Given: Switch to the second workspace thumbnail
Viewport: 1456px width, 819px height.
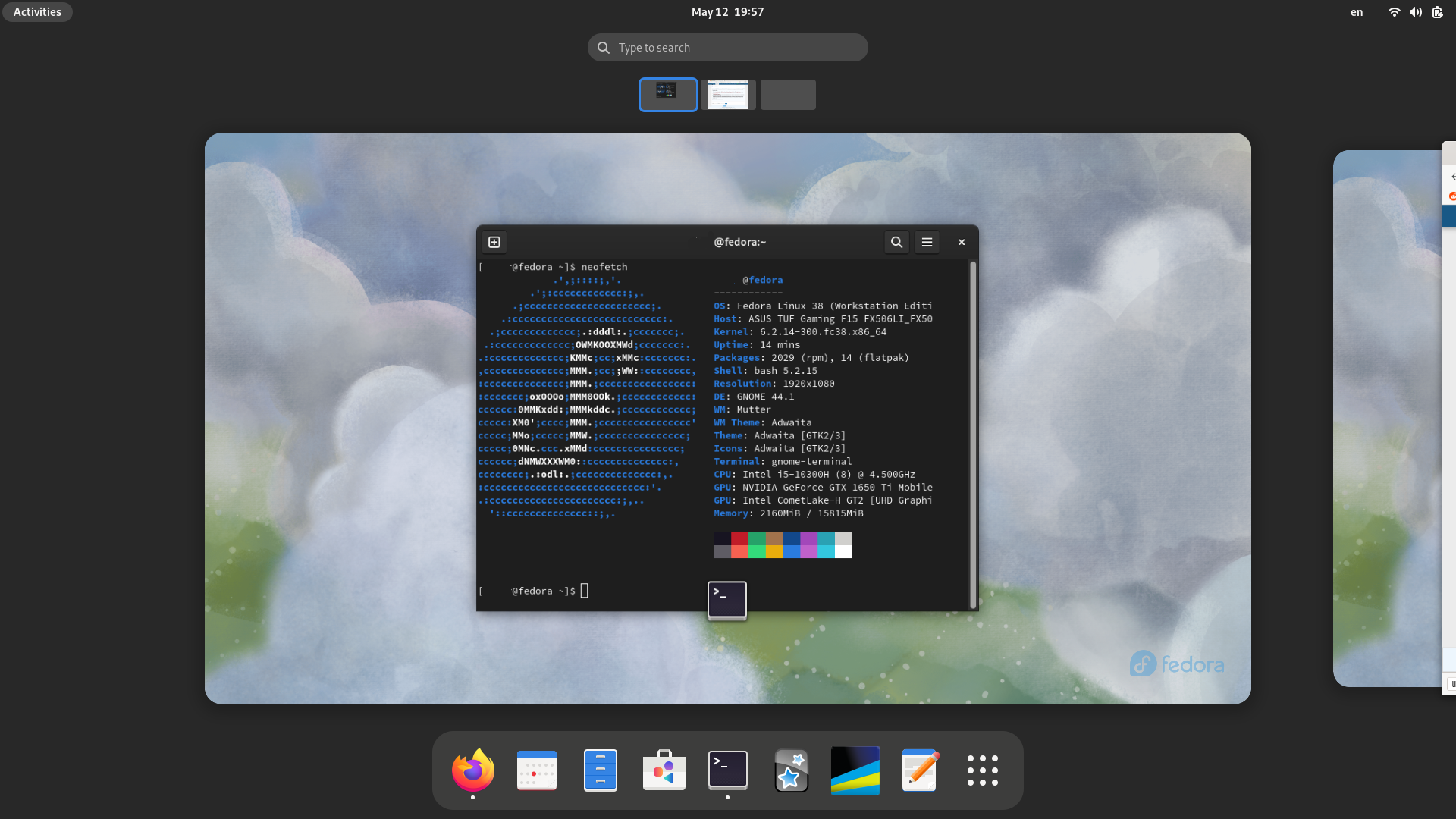Looking at the screenshot, I should (x=728, y=95).
